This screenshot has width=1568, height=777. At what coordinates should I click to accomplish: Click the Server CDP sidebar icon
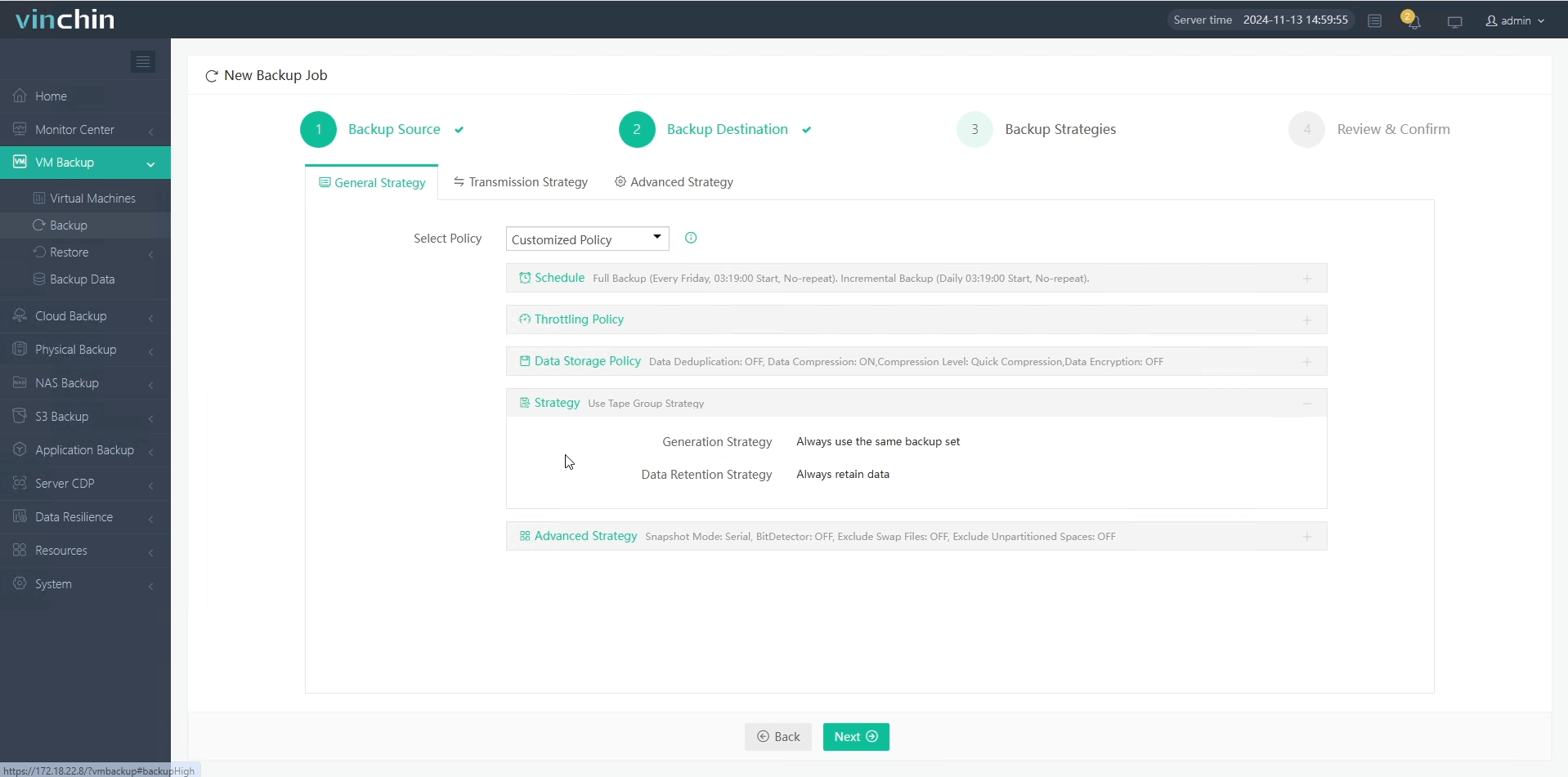(x=20, y=483)
